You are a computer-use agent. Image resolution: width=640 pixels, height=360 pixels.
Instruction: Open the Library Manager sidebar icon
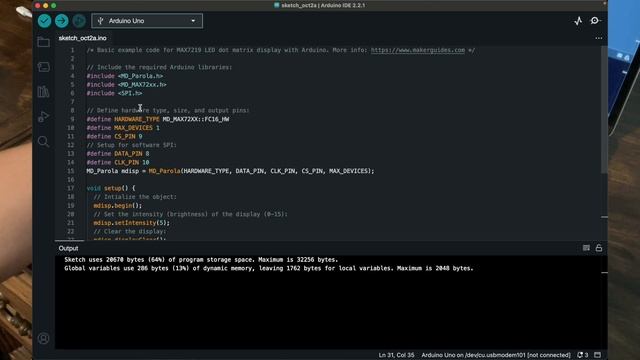point(44,91)
